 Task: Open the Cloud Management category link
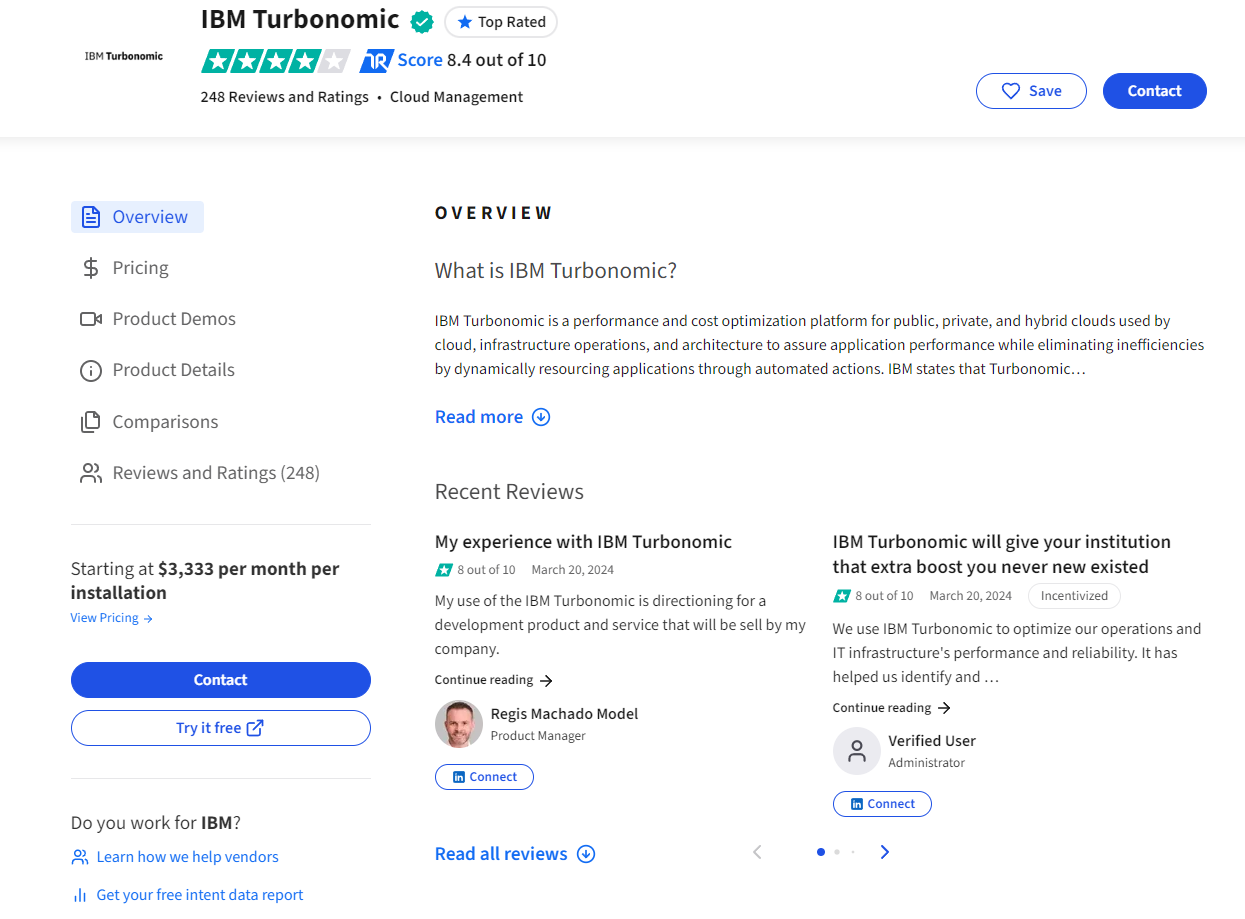tap(456, 97)
